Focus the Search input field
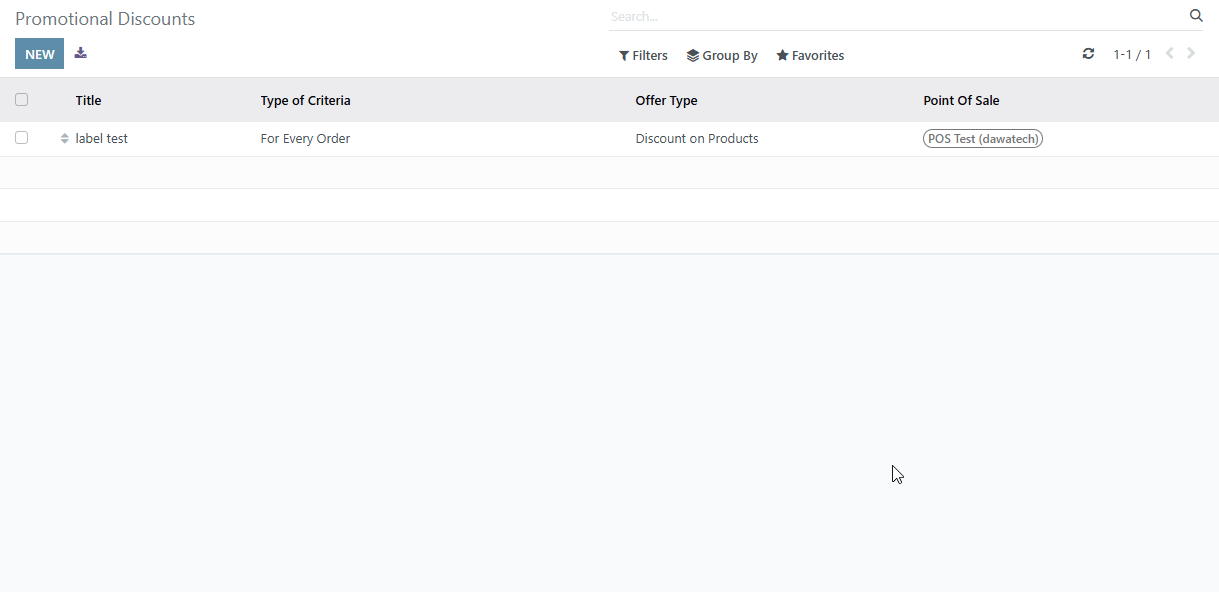Image resolution: width=1219 pixels, height=592 pixels. 897,16
